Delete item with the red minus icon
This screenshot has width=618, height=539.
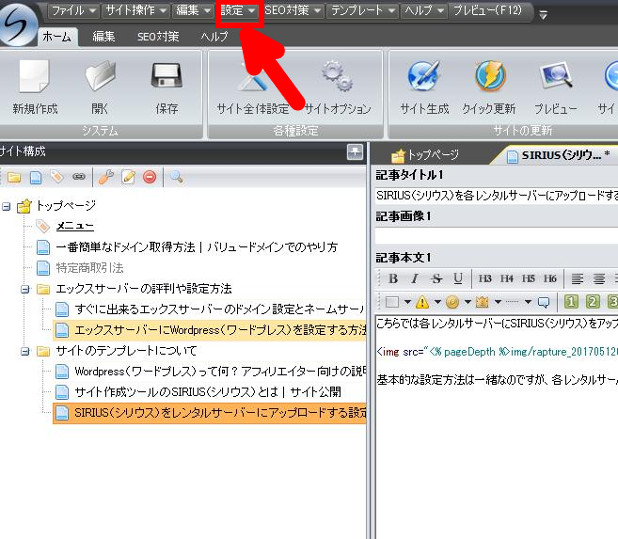click(150, 177)
